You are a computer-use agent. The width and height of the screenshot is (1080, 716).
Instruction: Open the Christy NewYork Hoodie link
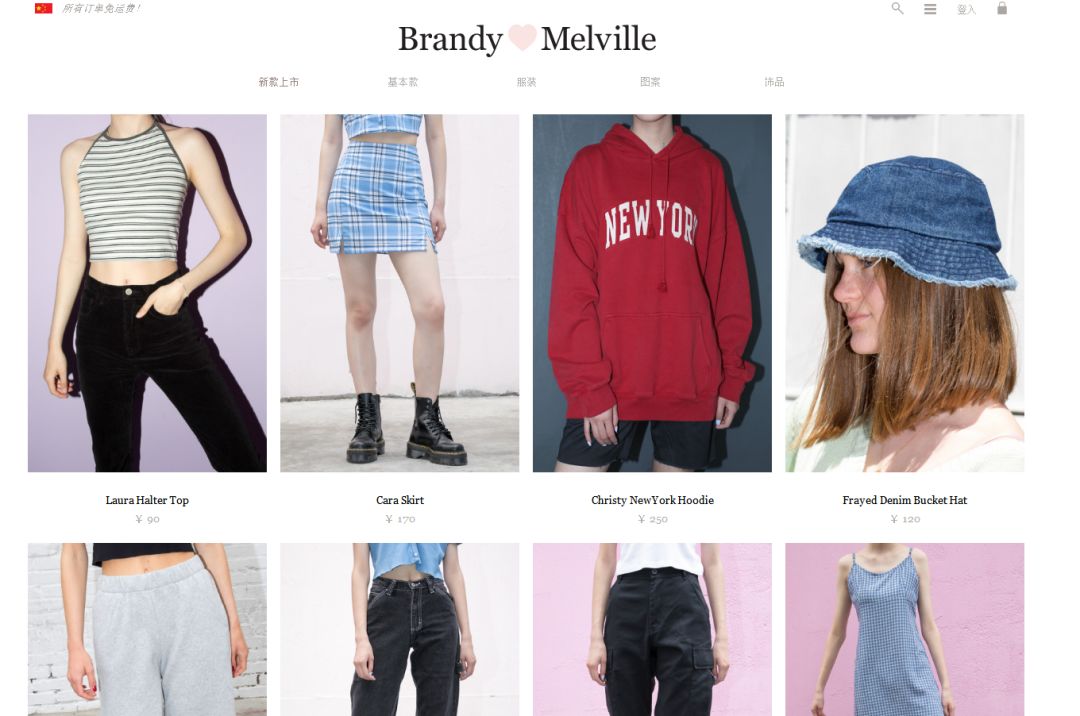(652, 501)
